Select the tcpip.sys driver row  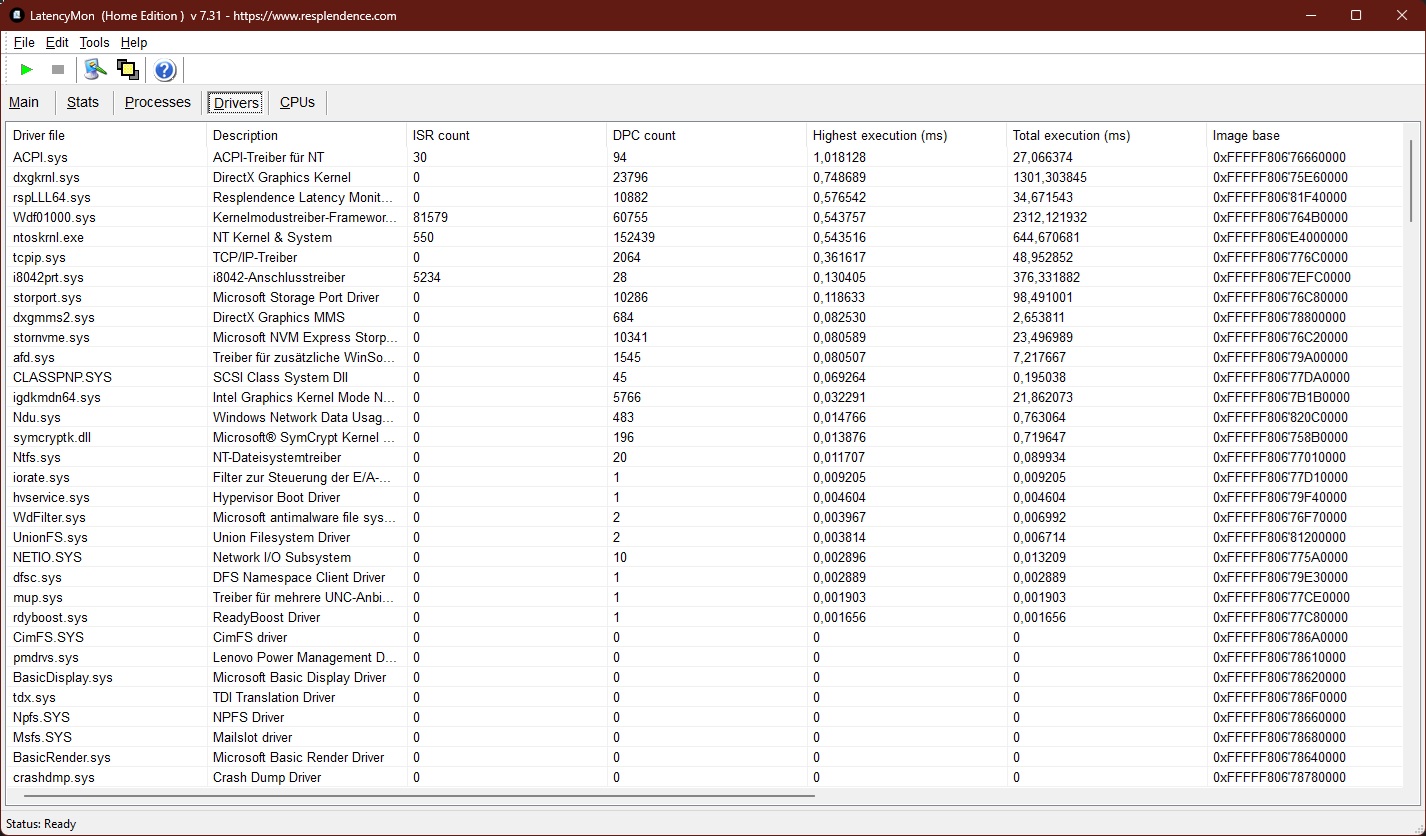coord(705,257)
